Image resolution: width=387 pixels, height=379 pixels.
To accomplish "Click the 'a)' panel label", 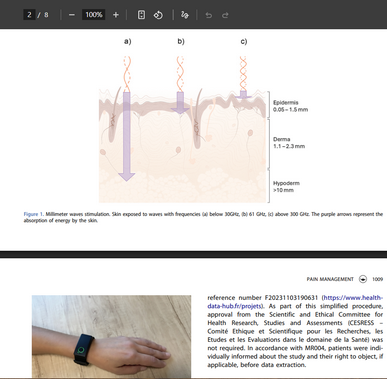I will click(x=128, y=41).
